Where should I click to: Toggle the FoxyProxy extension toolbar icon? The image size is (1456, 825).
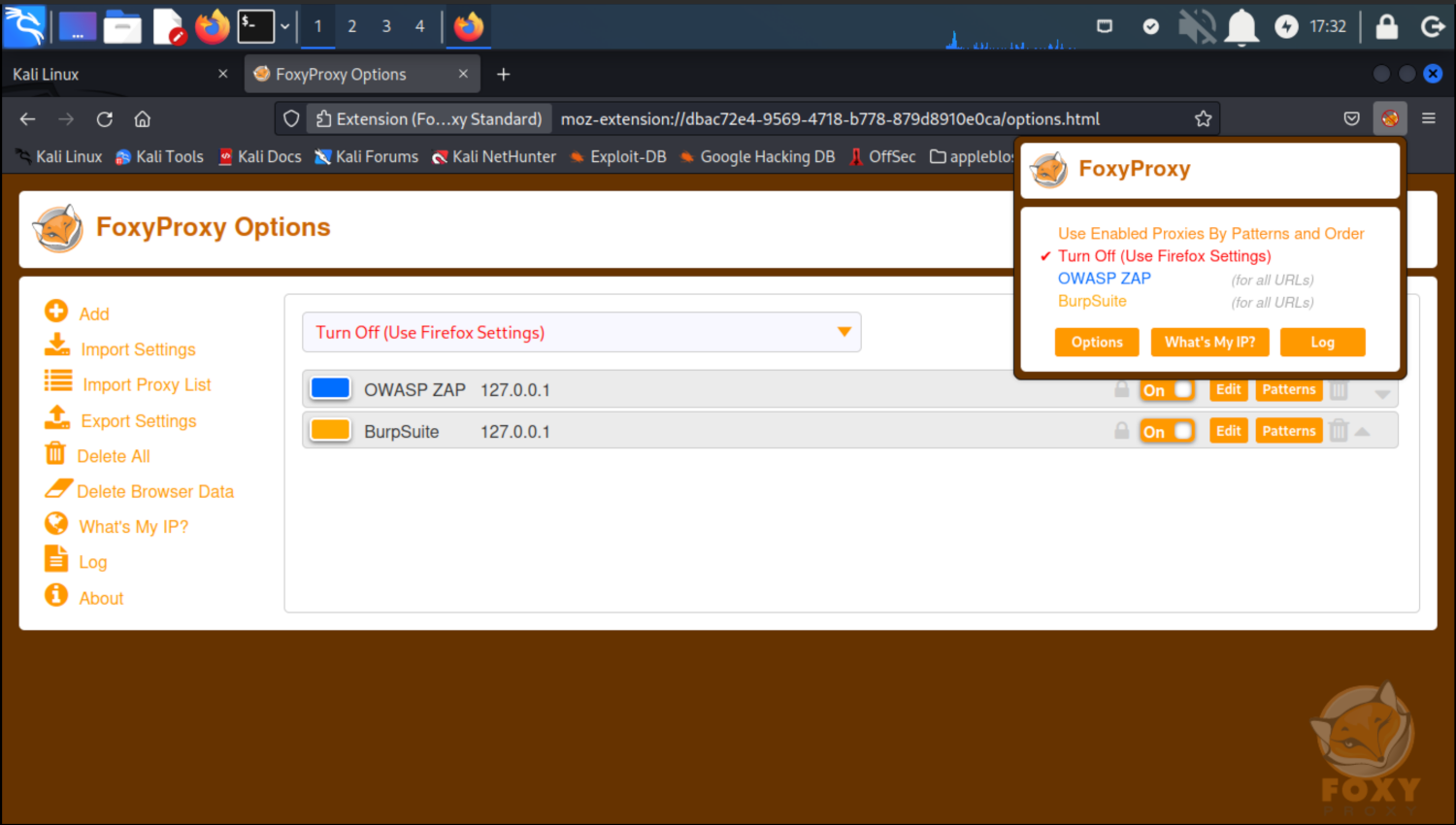coord(1390,118)
